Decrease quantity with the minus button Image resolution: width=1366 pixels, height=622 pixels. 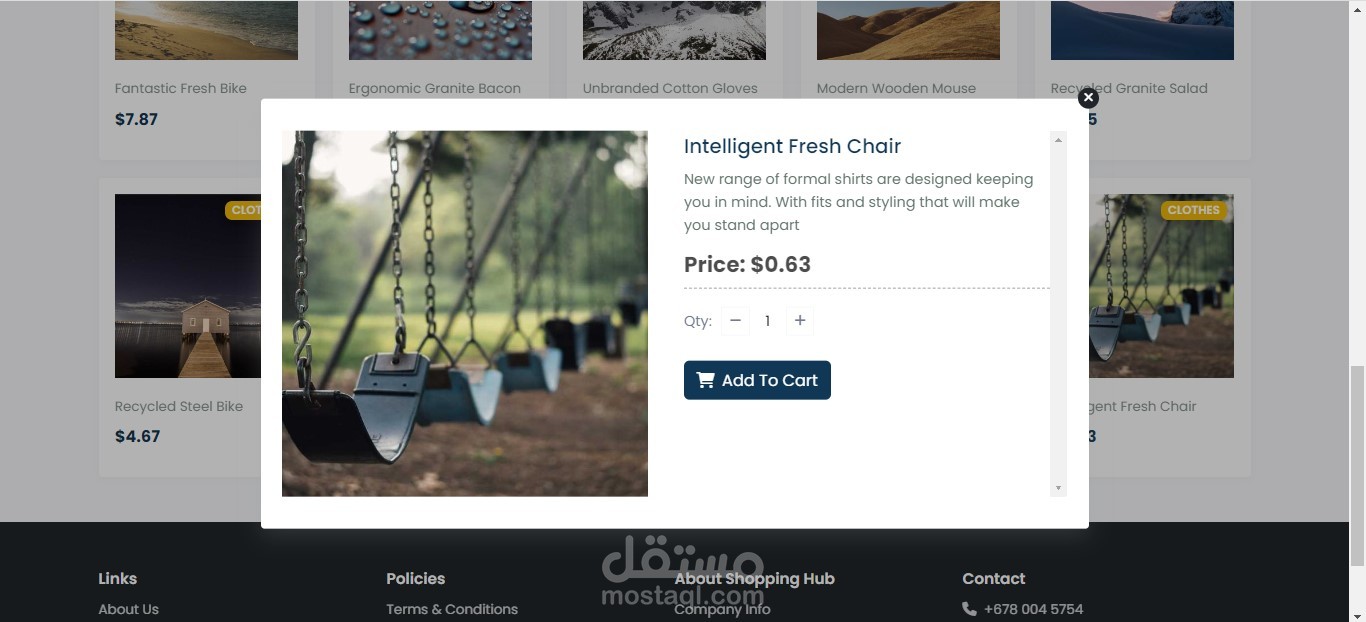point(735,320)
